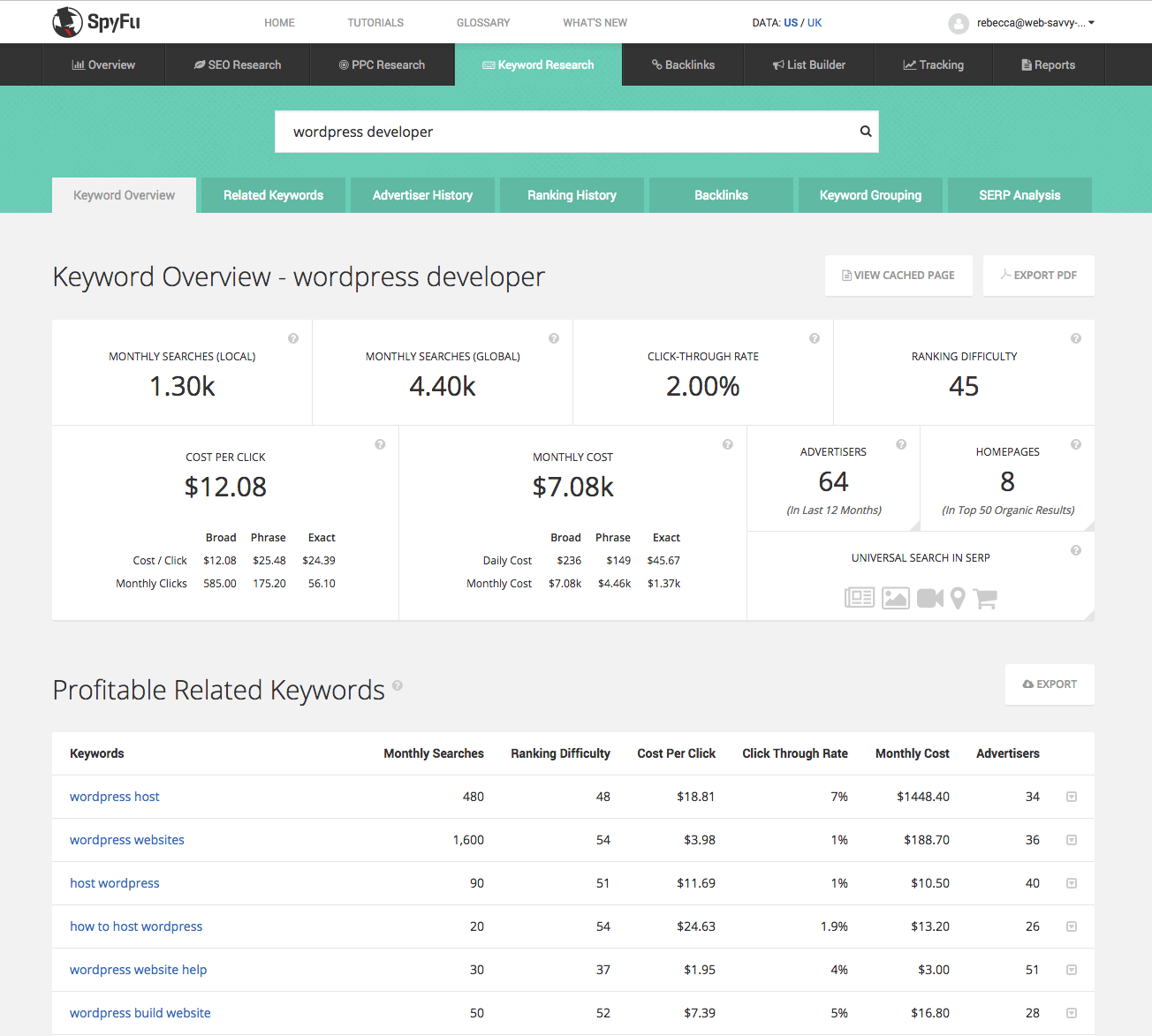Click help icon for Cost Per Click
The width and height of the screenshot is (1152, 1036).
pyautogui.click(x=380, y=444)
